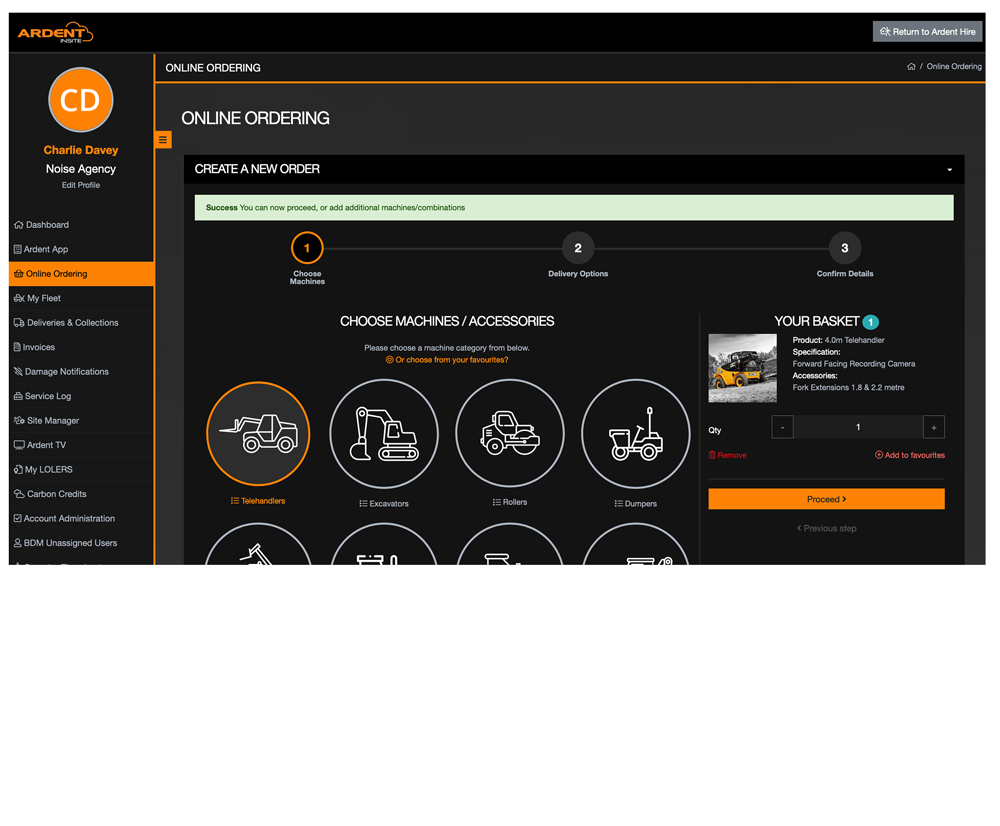The height and width of the screenshot is (826, 1000).
Task: Click Or choose from your favourites link
Action: (x=447, y=360)
